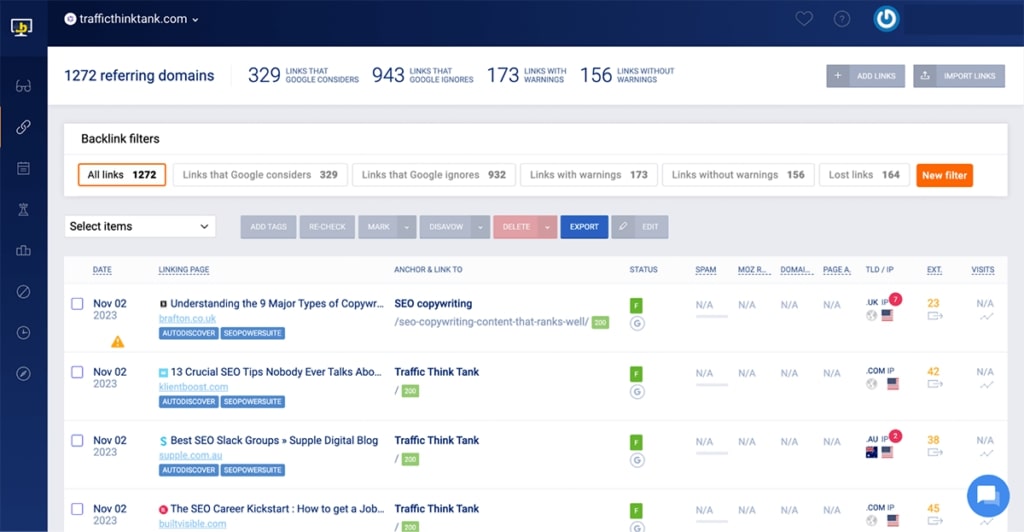Open the Select items dropdown

[140, 227]
